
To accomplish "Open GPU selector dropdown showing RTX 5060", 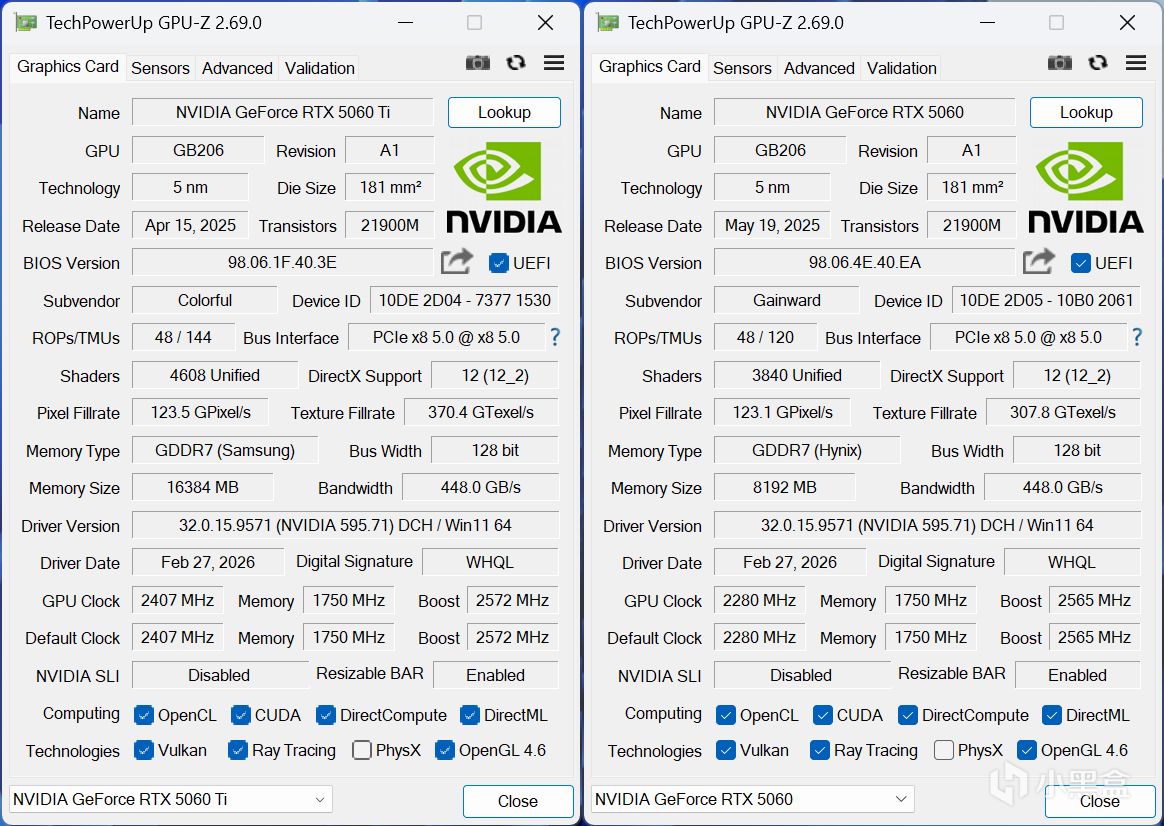I will click(753, 799).
